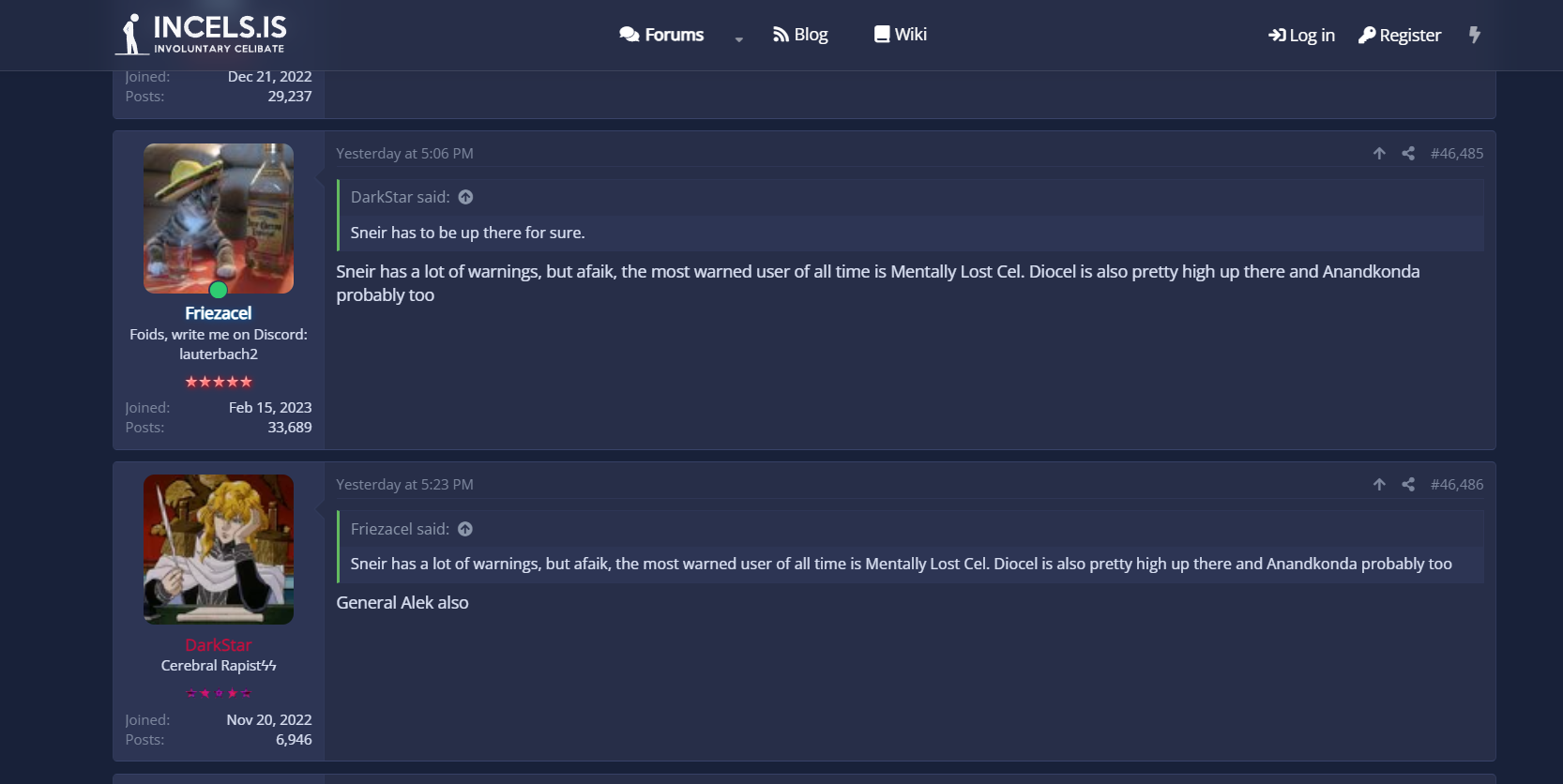The width and height of the screenshot is (1563, 784).
Task: Click the up arrow beside post #46,485
Action: tap(1379, 153)
